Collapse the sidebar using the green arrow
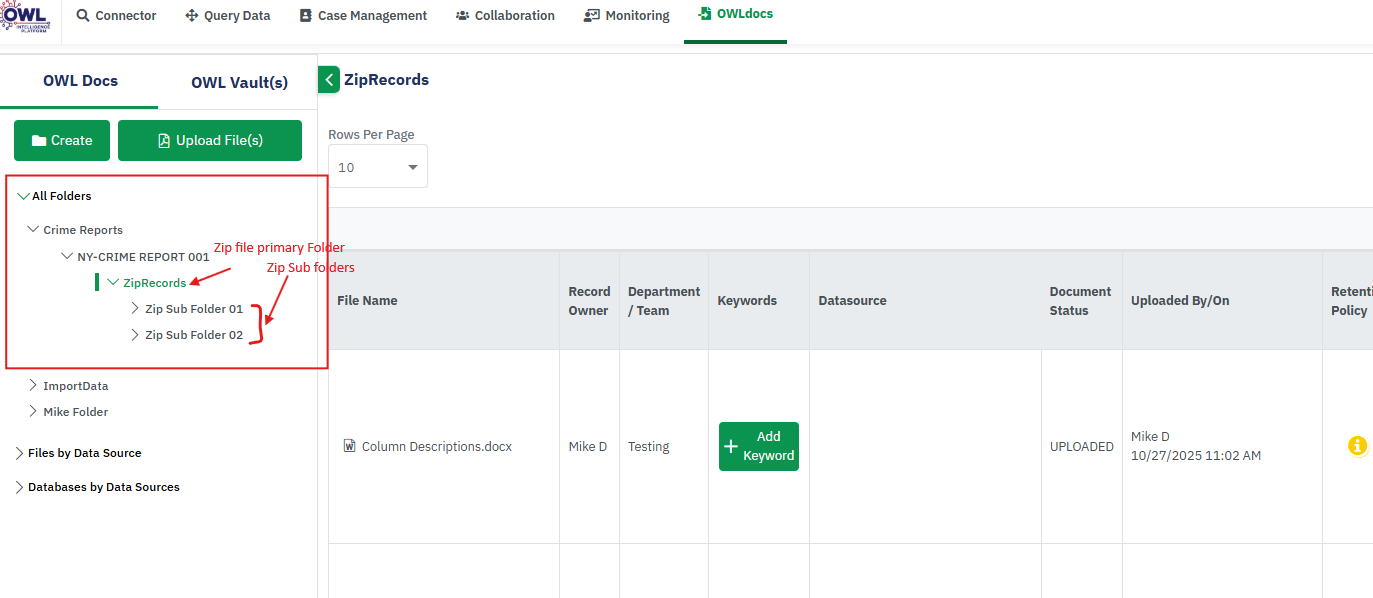Image resolution: width=1373 pixels, height=598 pixels. [x=329, y=80]
